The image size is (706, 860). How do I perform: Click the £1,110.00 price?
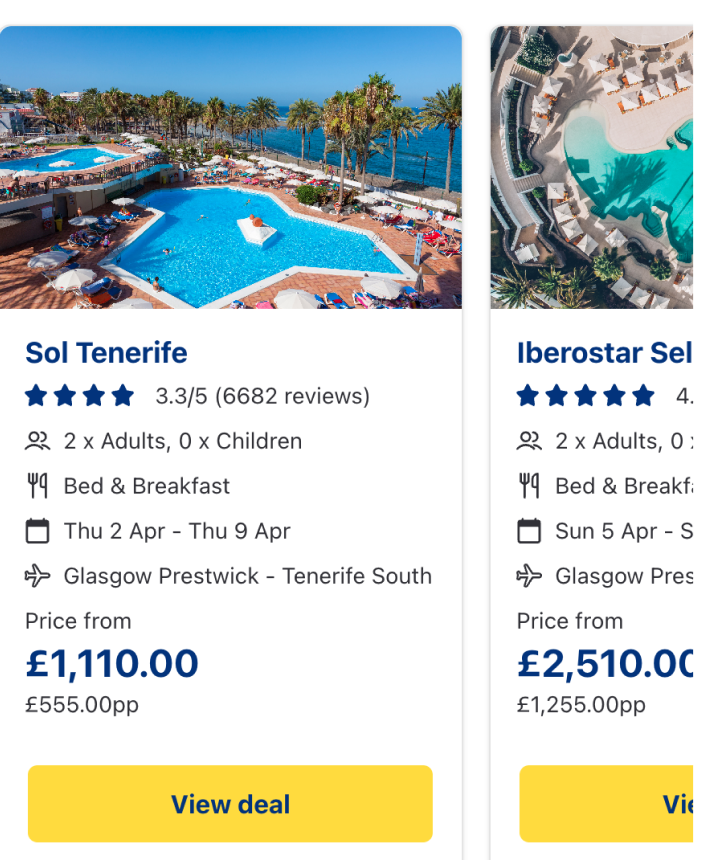(x=112, y=663)
